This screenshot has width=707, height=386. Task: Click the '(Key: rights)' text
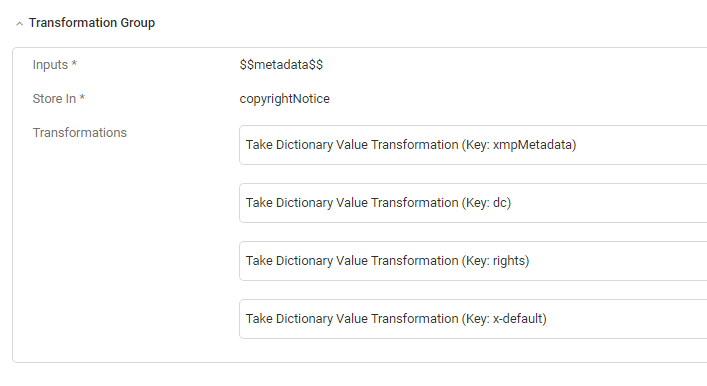tap(495, 261)
